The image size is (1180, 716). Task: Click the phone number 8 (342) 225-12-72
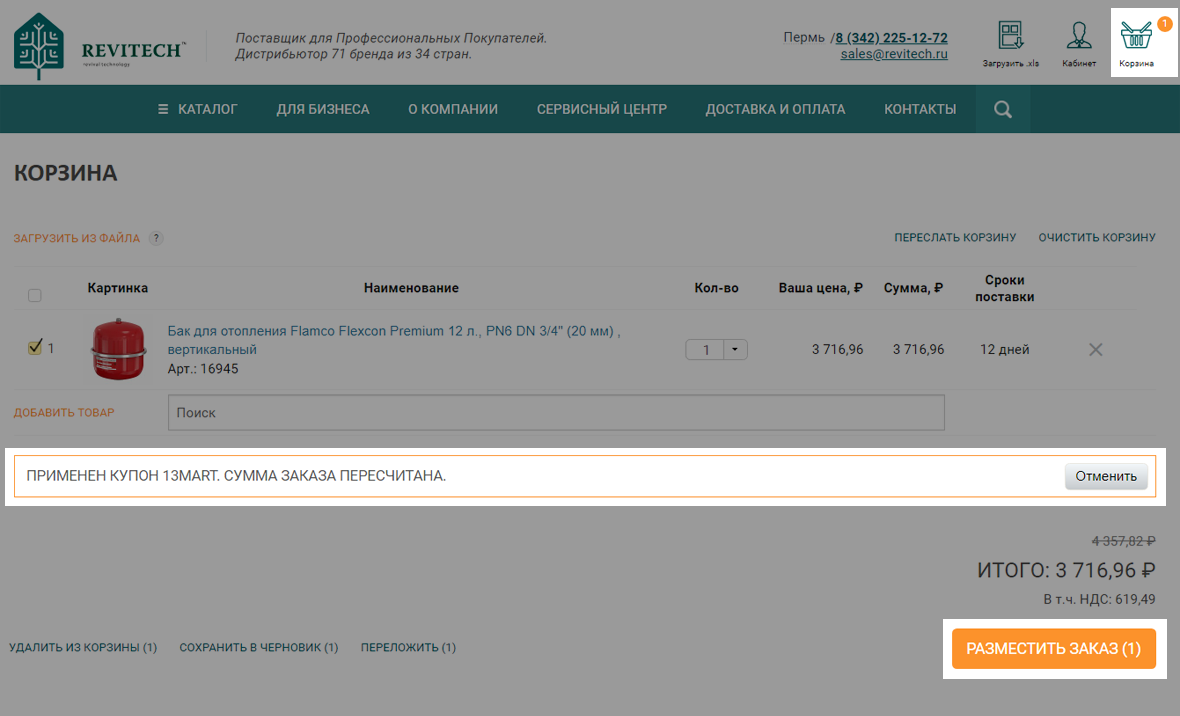[892, 38]
